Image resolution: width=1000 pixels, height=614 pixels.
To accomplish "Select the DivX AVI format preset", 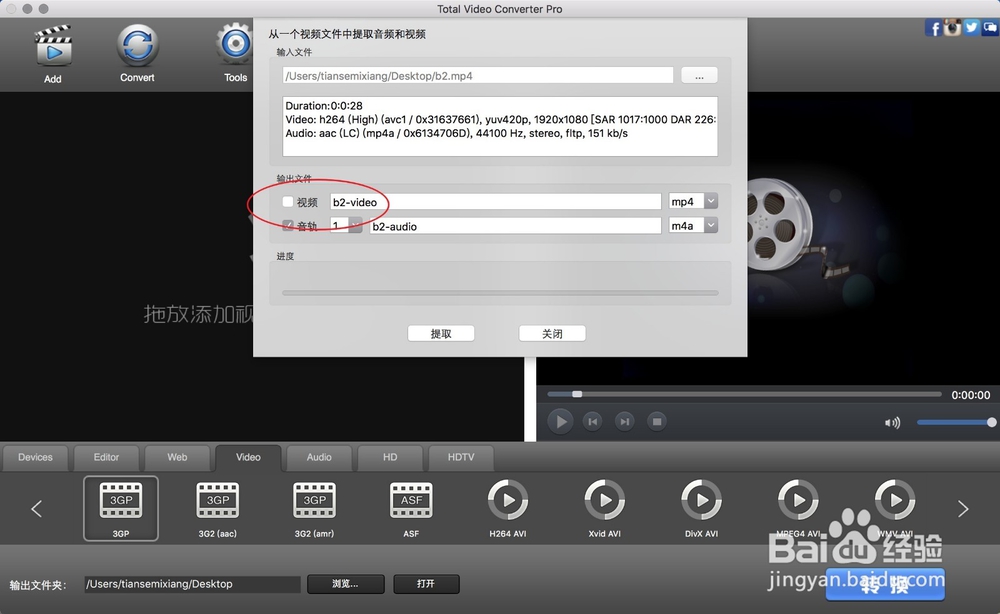I will (702, 508).
